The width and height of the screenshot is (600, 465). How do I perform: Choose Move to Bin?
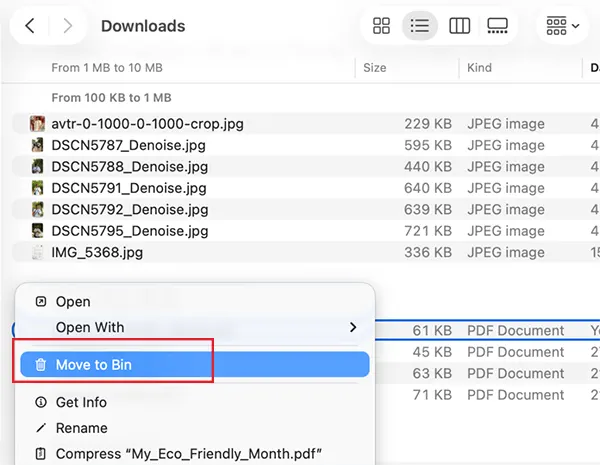coord(195,365)
